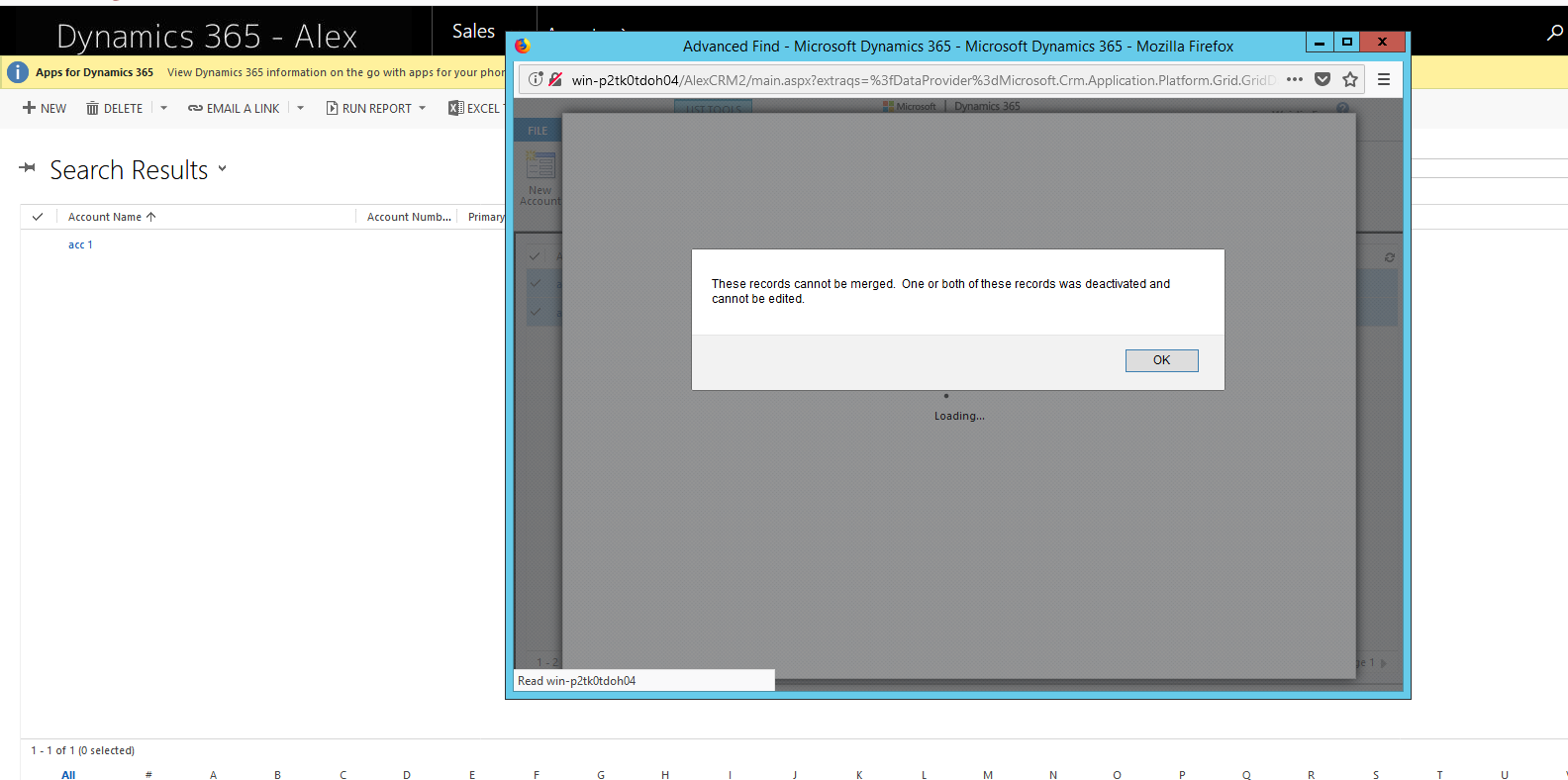Click the Firefox logo in popup title bar
The width and height of the screenshot is (1568, 780).
point(523,46)
